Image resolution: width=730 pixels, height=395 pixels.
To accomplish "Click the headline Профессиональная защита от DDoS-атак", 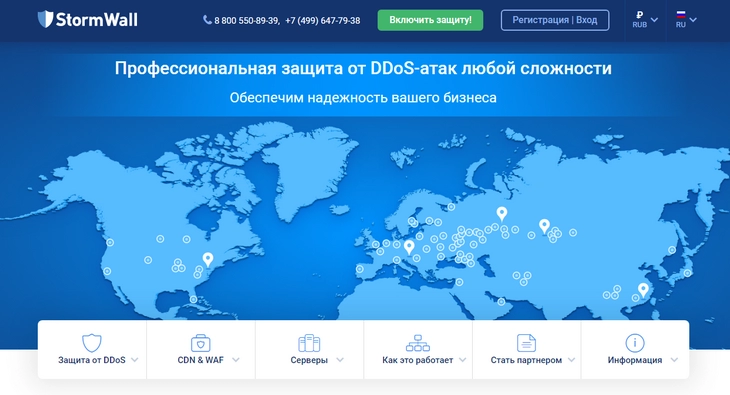I will click(x=363, y=68).
